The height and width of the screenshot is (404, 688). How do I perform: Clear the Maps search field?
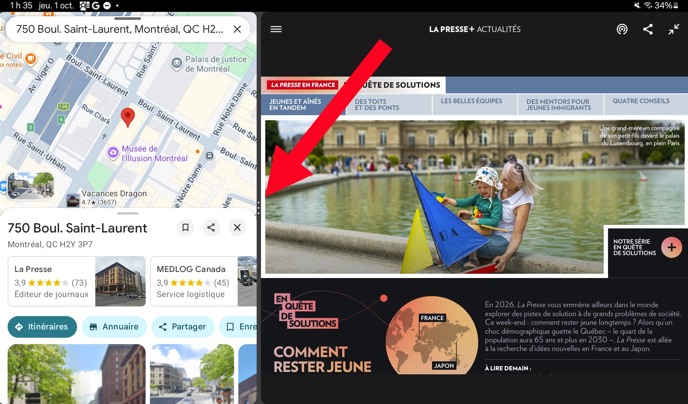(x=237, y=29)
